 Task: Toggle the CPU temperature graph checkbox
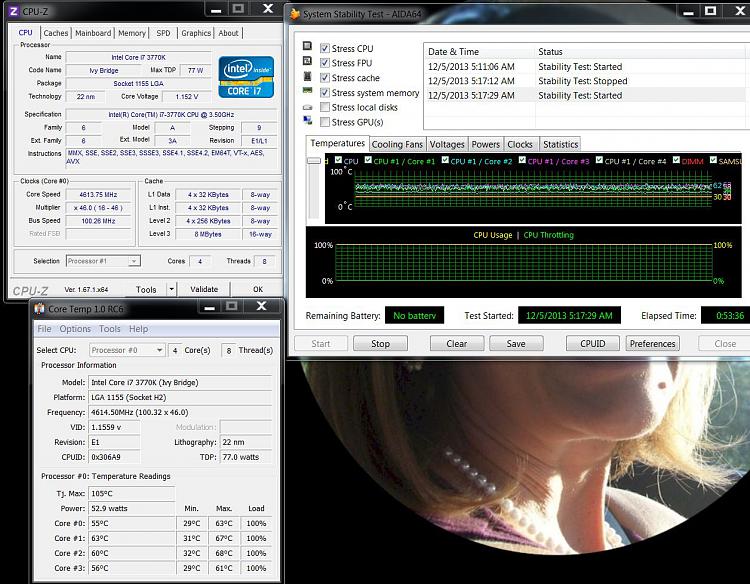pyautogui.click(x=338, y=160)
